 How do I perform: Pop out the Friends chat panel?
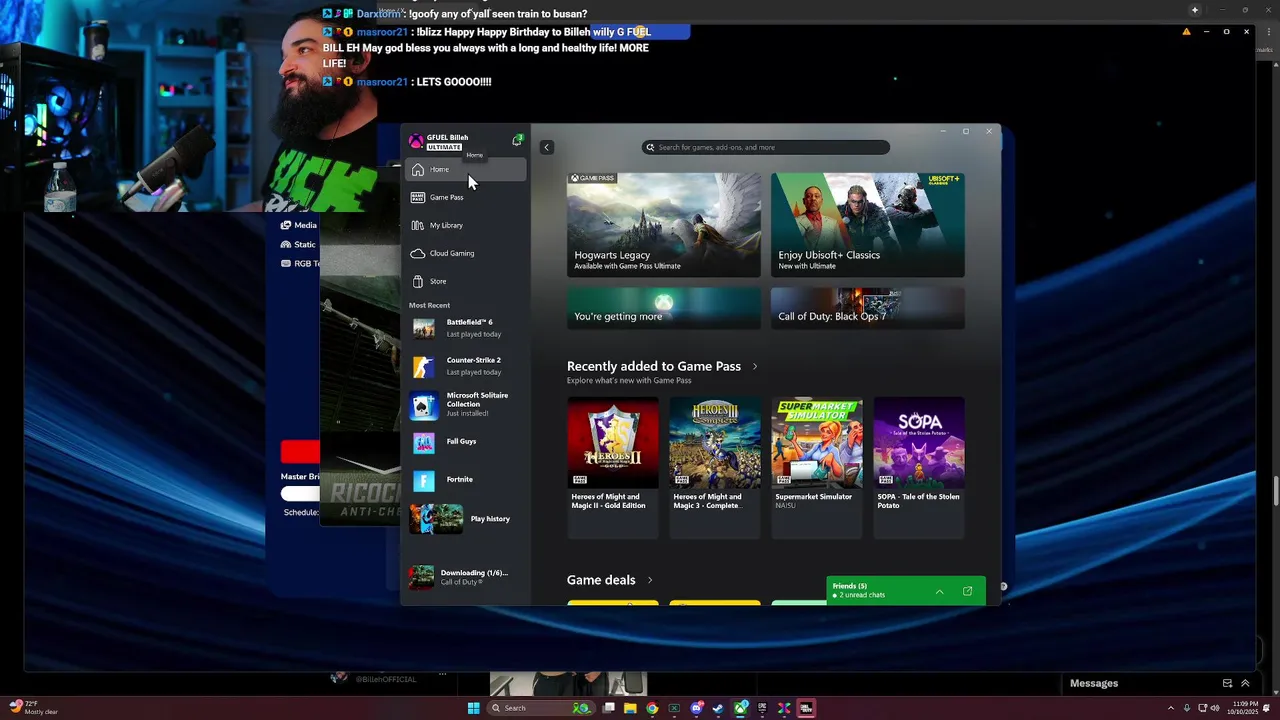pyautogui.click(x=967, y=591)
